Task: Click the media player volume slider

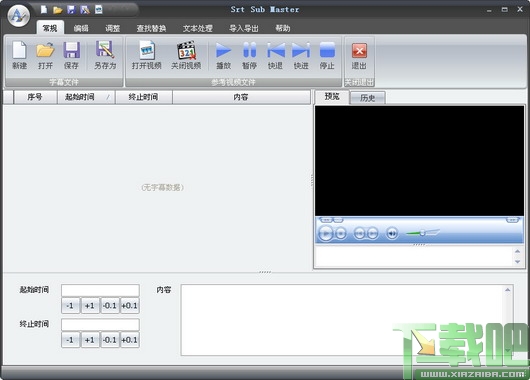Action: pyautogui.click(x=423, y=233)
